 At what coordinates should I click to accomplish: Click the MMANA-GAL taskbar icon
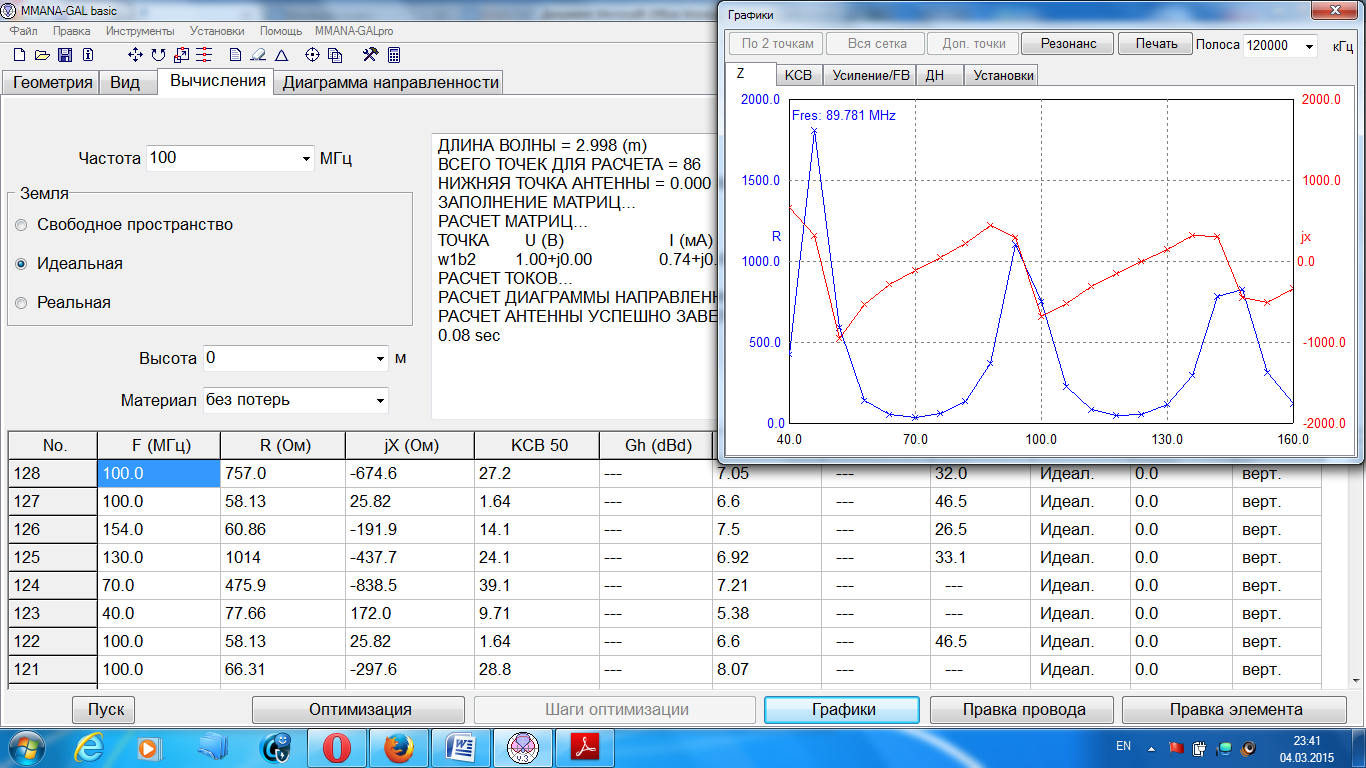(x=523, y=747)
